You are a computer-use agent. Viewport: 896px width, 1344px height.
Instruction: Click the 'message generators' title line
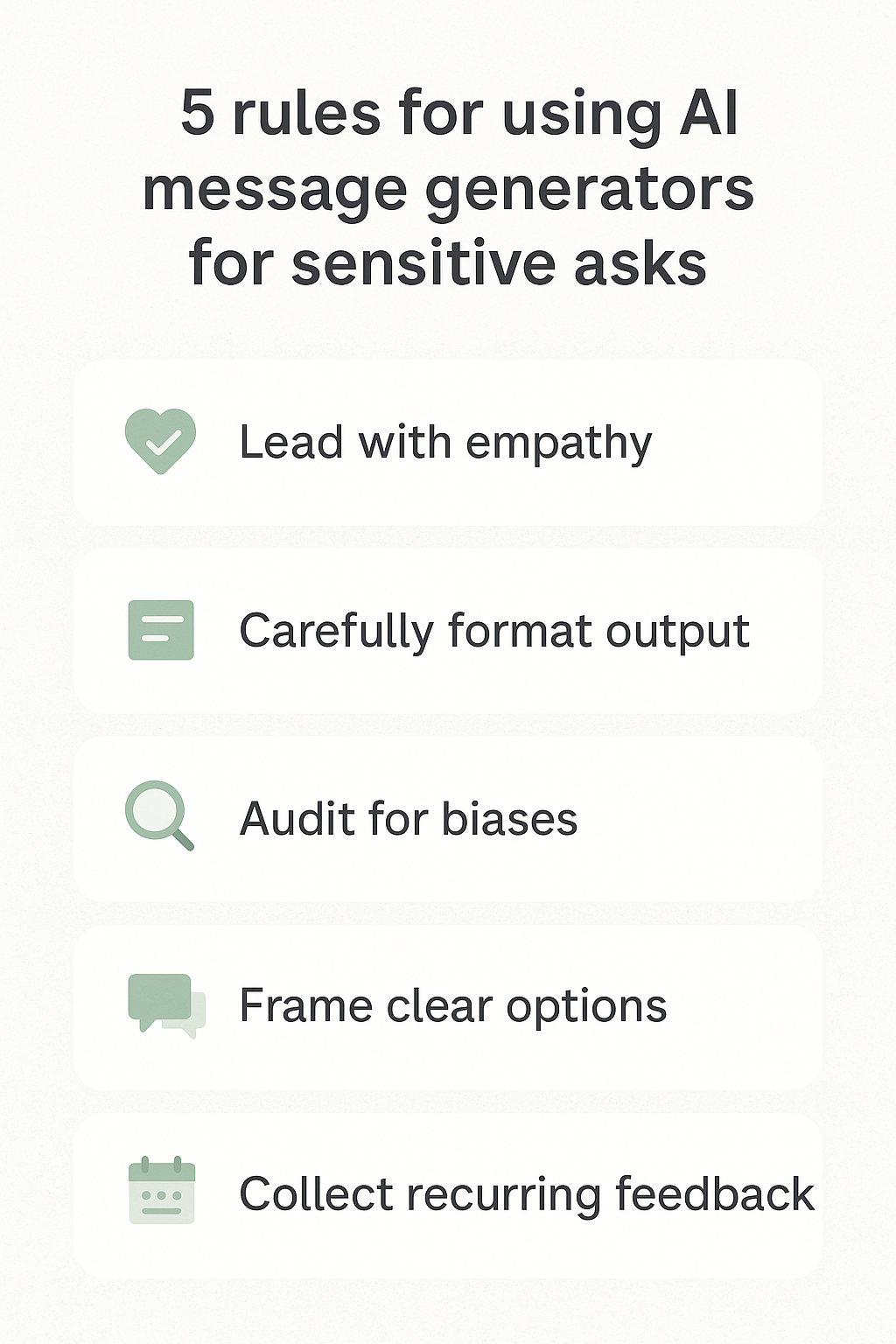pos(448,189)
